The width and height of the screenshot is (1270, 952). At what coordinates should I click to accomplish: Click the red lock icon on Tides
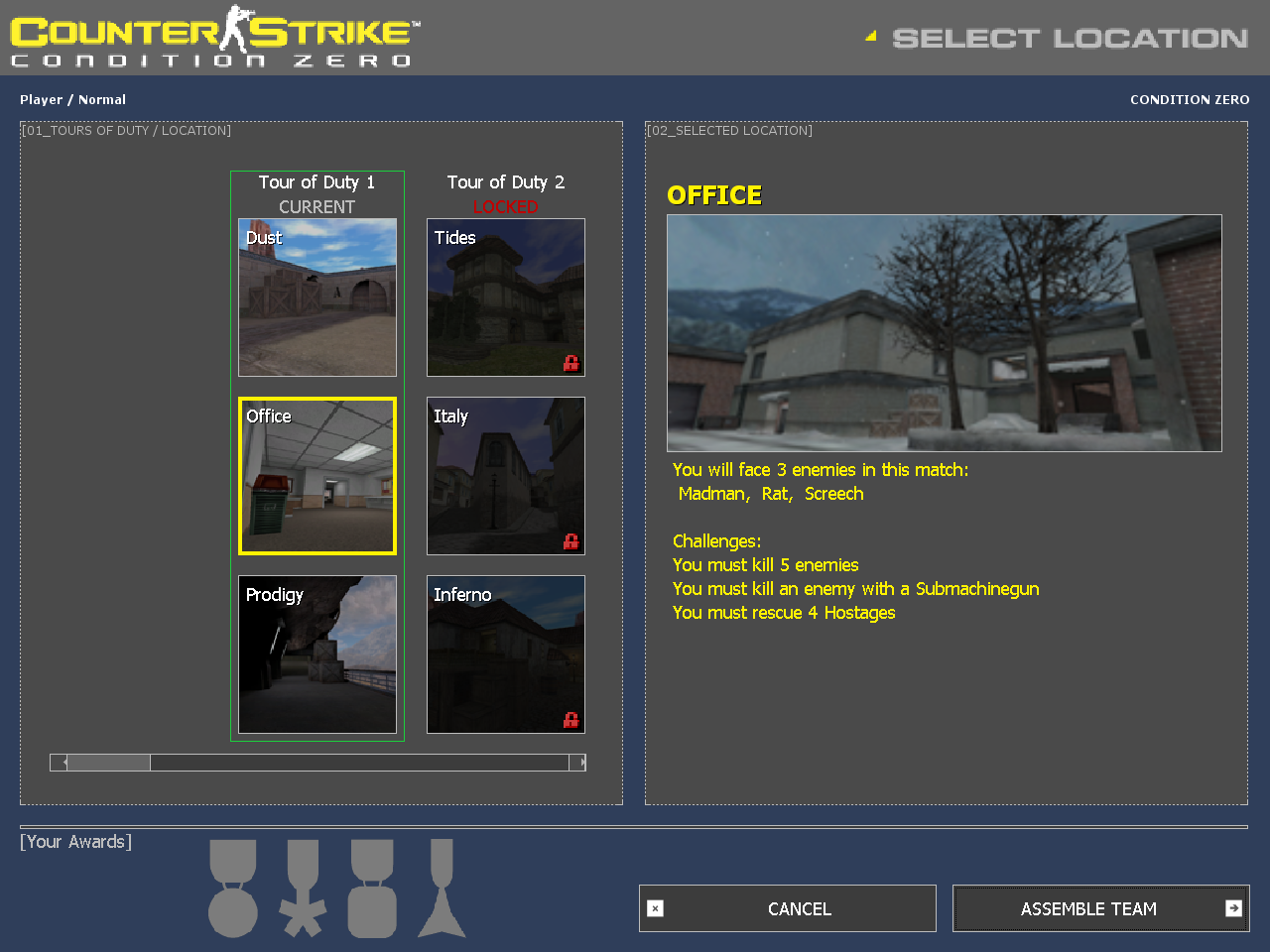571,363
